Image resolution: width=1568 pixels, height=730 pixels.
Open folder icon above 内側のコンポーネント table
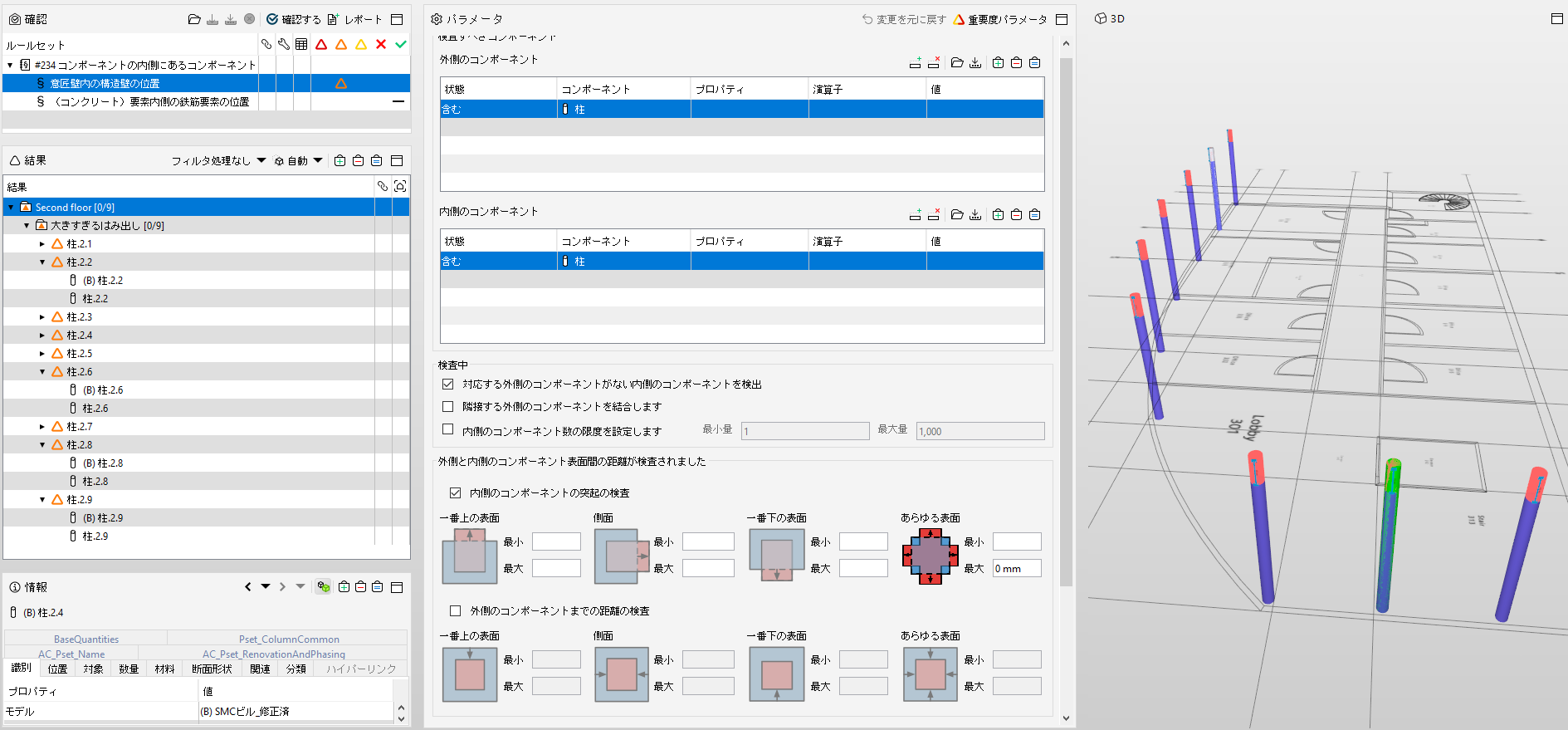957,214
